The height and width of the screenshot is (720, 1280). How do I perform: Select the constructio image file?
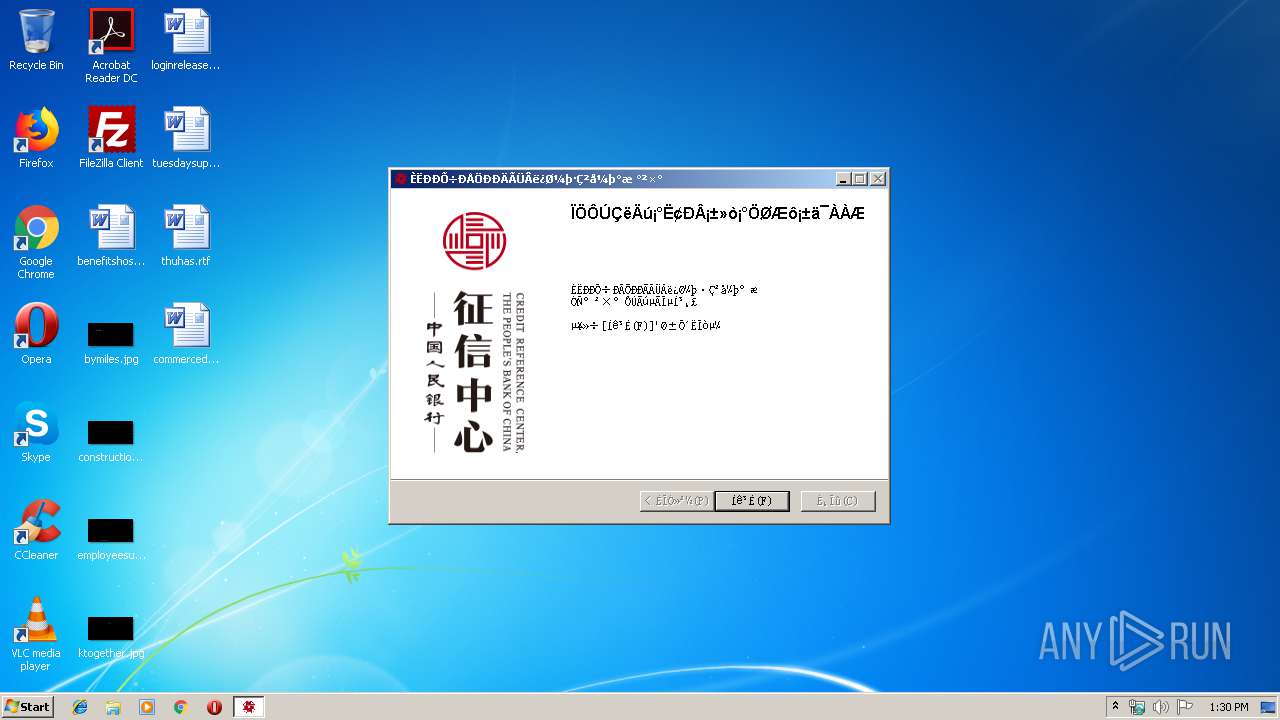[111, 438]
